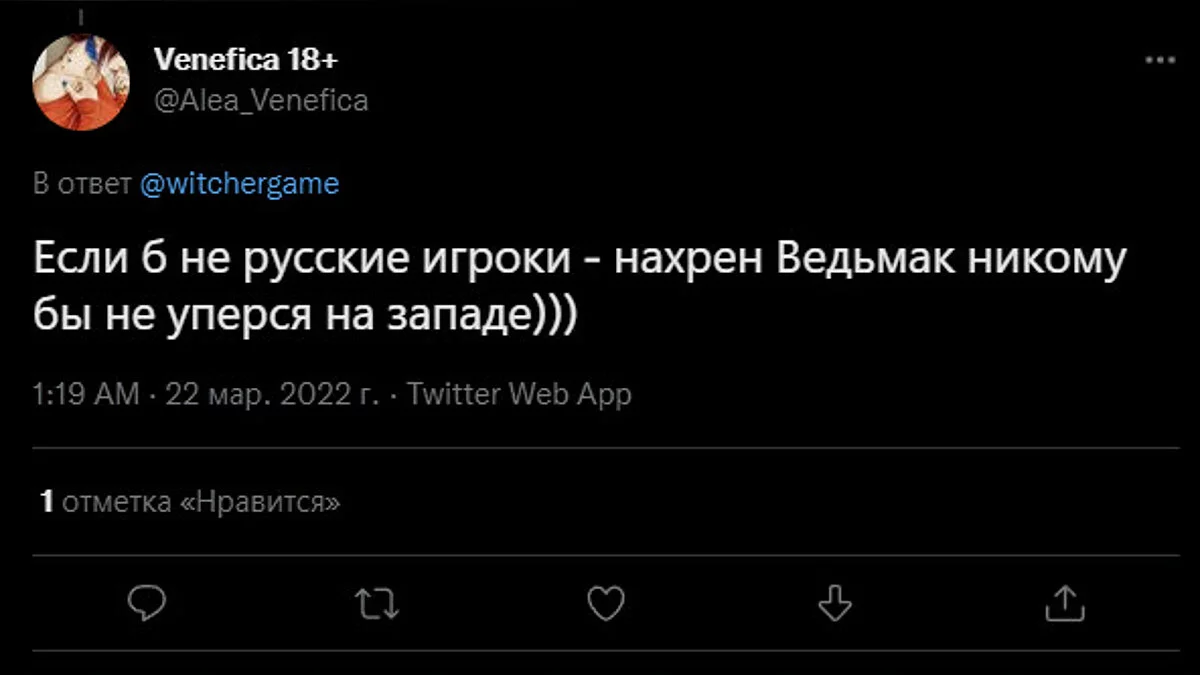The image size is (1200, 675).
Task: Open the Venefica profile avatar
Action: coord(81,82)
